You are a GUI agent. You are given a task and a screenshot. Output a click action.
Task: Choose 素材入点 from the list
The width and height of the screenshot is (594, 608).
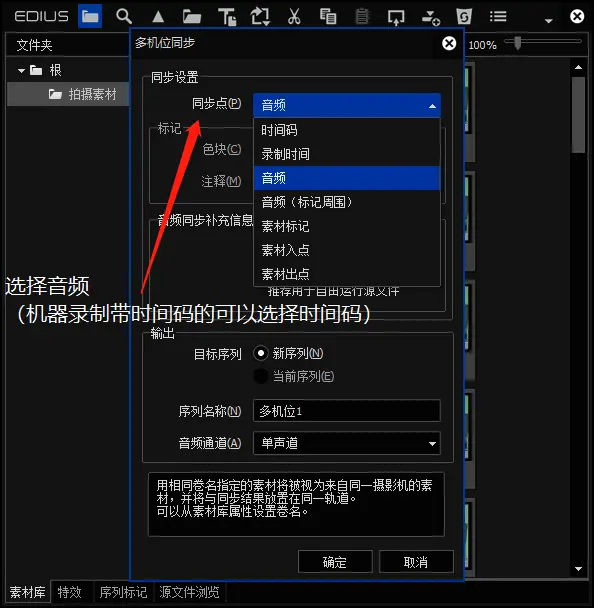(x=347, y=250)
